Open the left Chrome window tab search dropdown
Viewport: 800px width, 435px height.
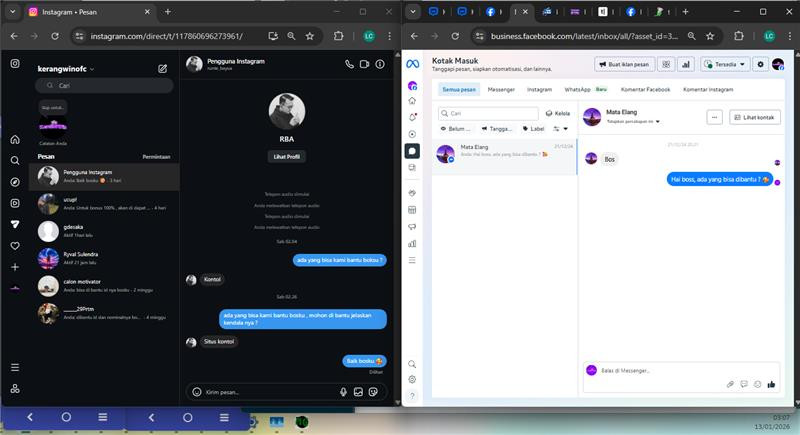(x=12, y=12)
